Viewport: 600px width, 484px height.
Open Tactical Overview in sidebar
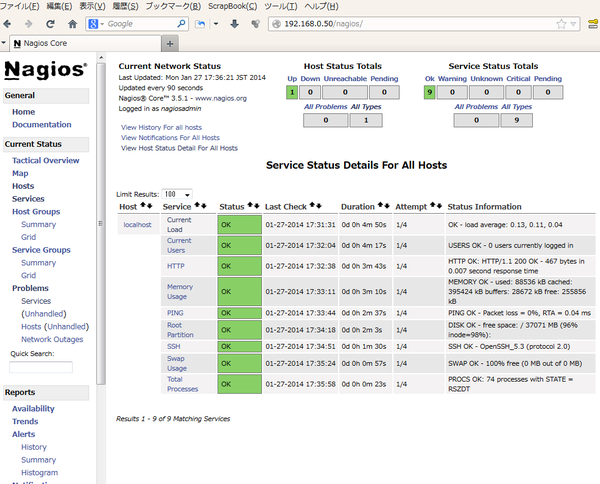coord(46,160)
